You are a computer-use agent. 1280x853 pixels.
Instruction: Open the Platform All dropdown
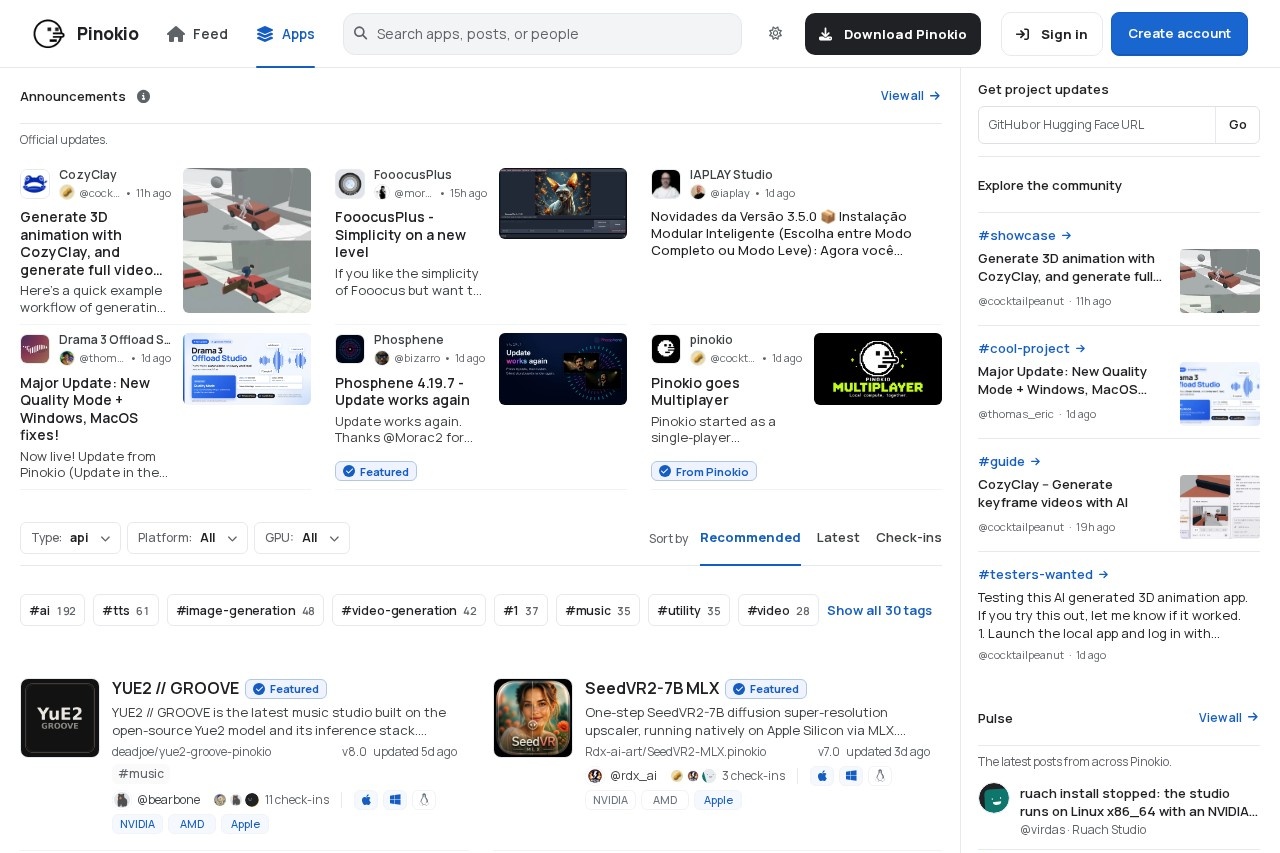[187, 538]
